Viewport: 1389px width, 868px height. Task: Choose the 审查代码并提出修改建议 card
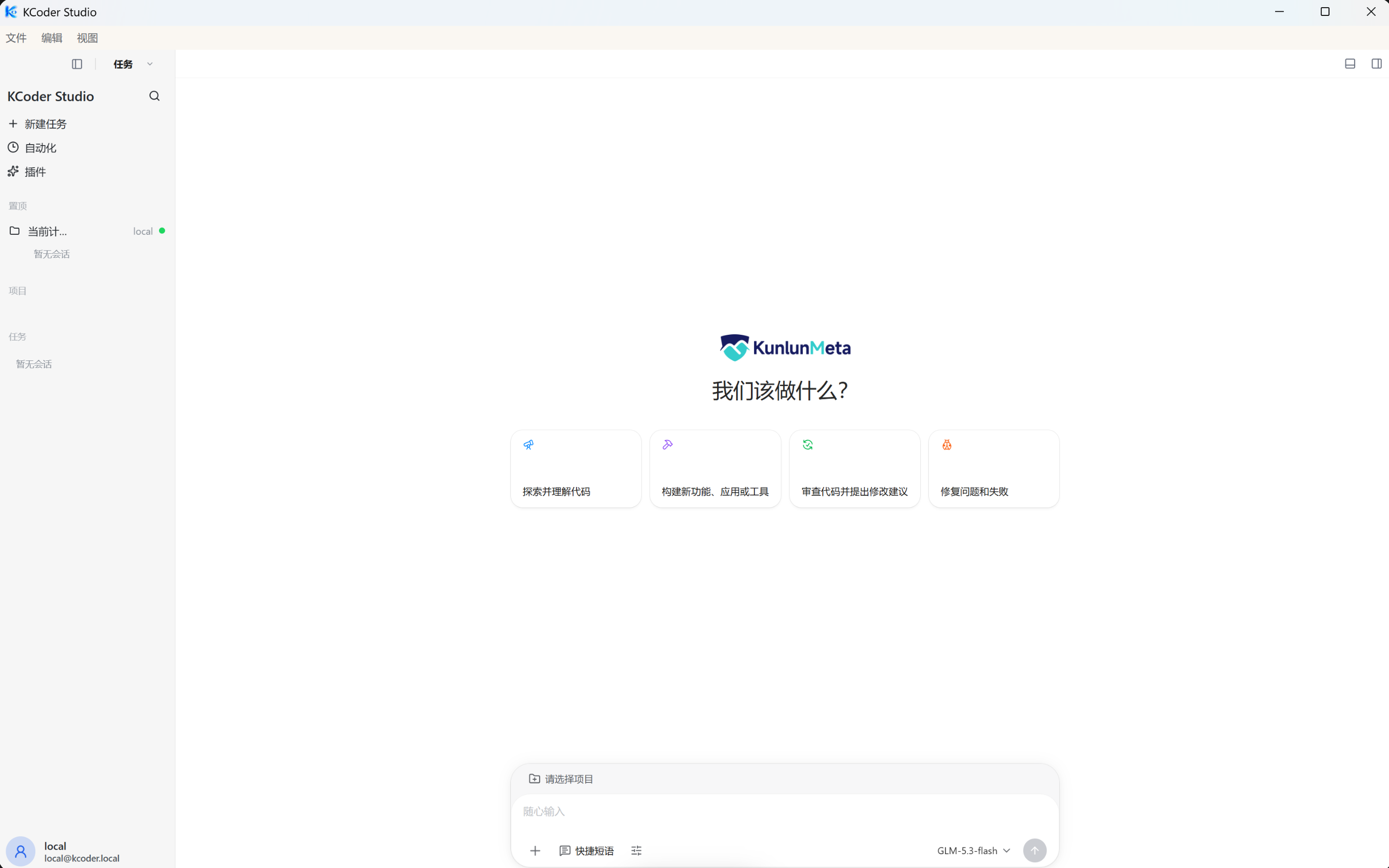point(855,469)
